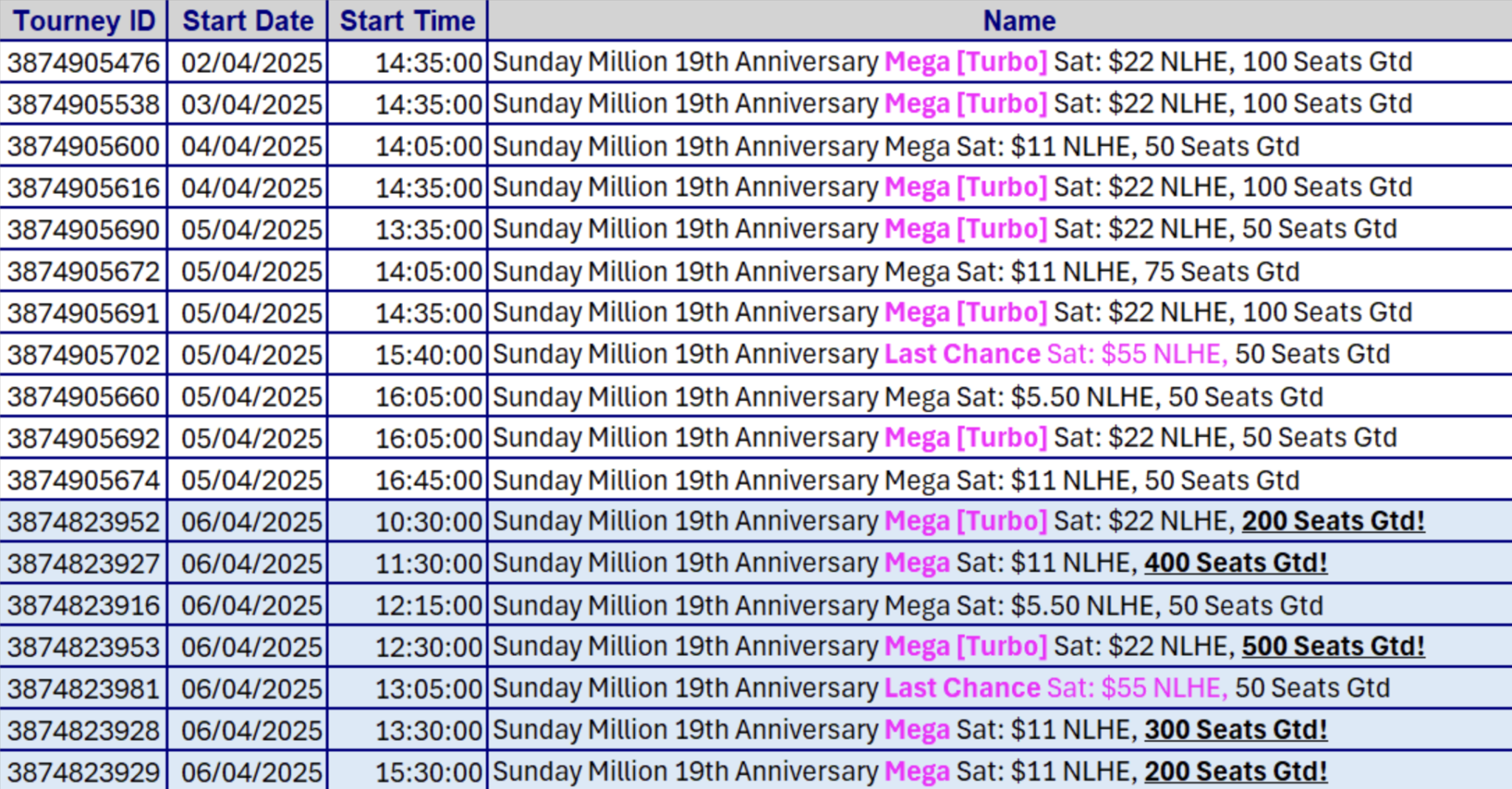Select tourney ID 3874823929 in last row
This screenshot has height=789, width=1512.
point(84,772)
